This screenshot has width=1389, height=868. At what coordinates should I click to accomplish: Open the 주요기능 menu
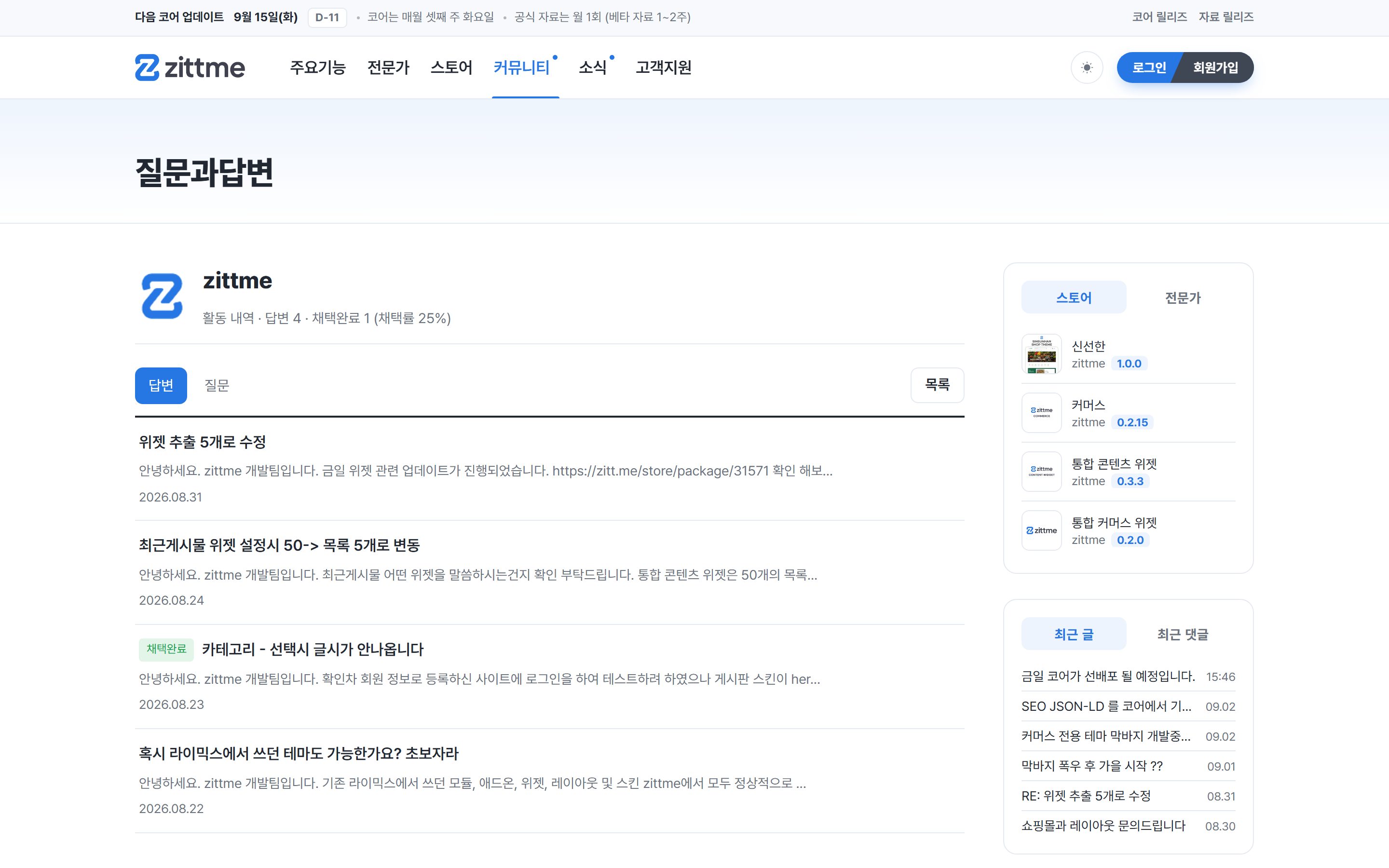(x=317, y=68)
